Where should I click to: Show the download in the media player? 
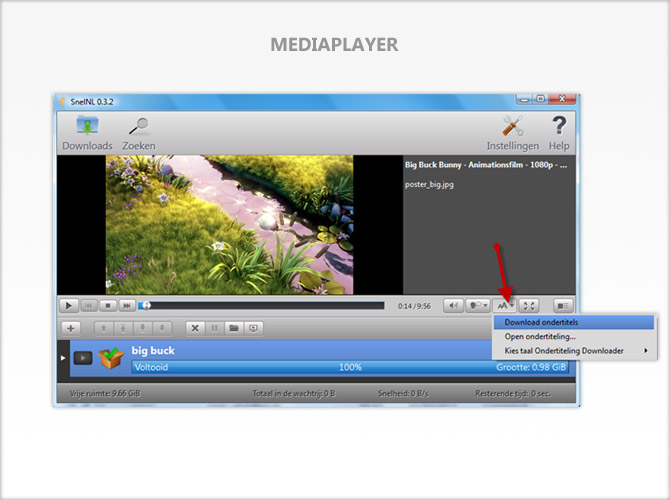coord(253,328)
